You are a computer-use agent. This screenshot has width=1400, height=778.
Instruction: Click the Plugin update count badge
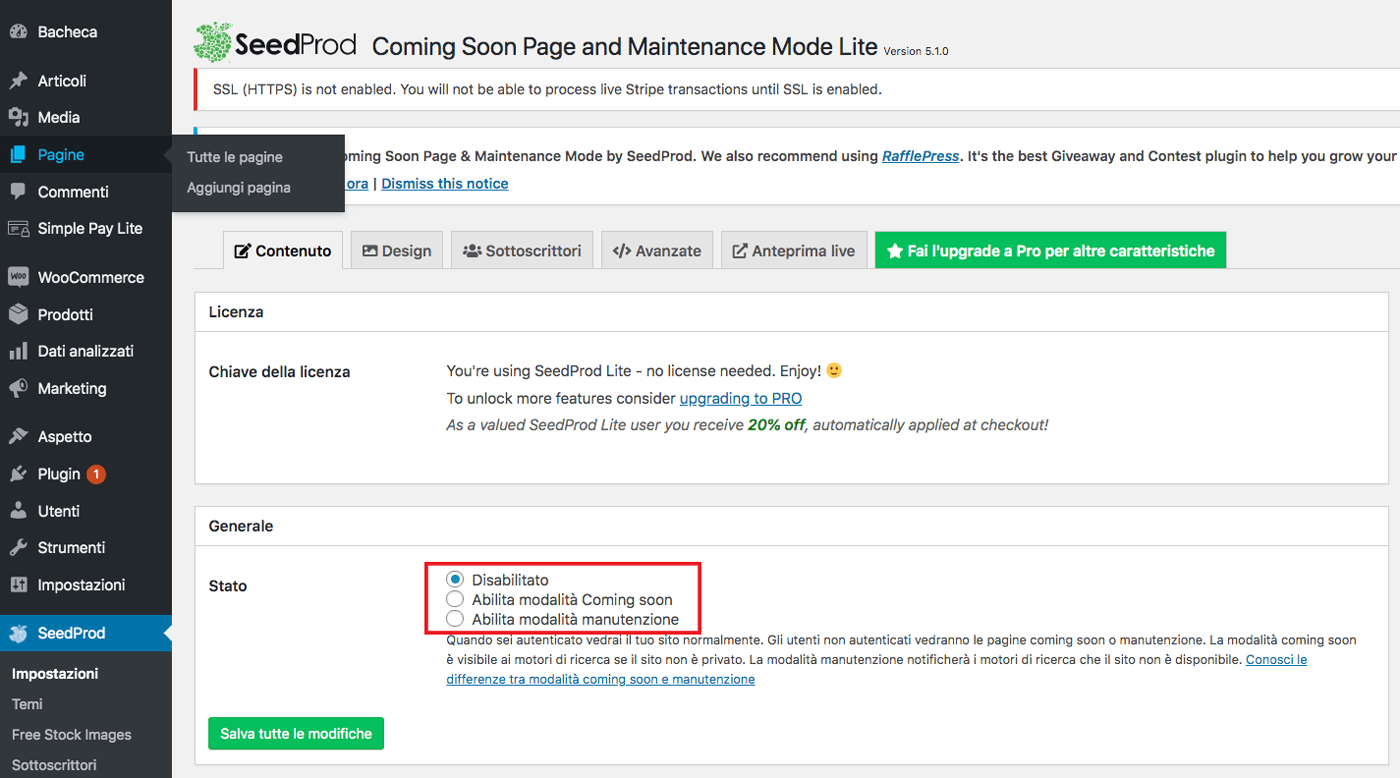pos(96,474)
